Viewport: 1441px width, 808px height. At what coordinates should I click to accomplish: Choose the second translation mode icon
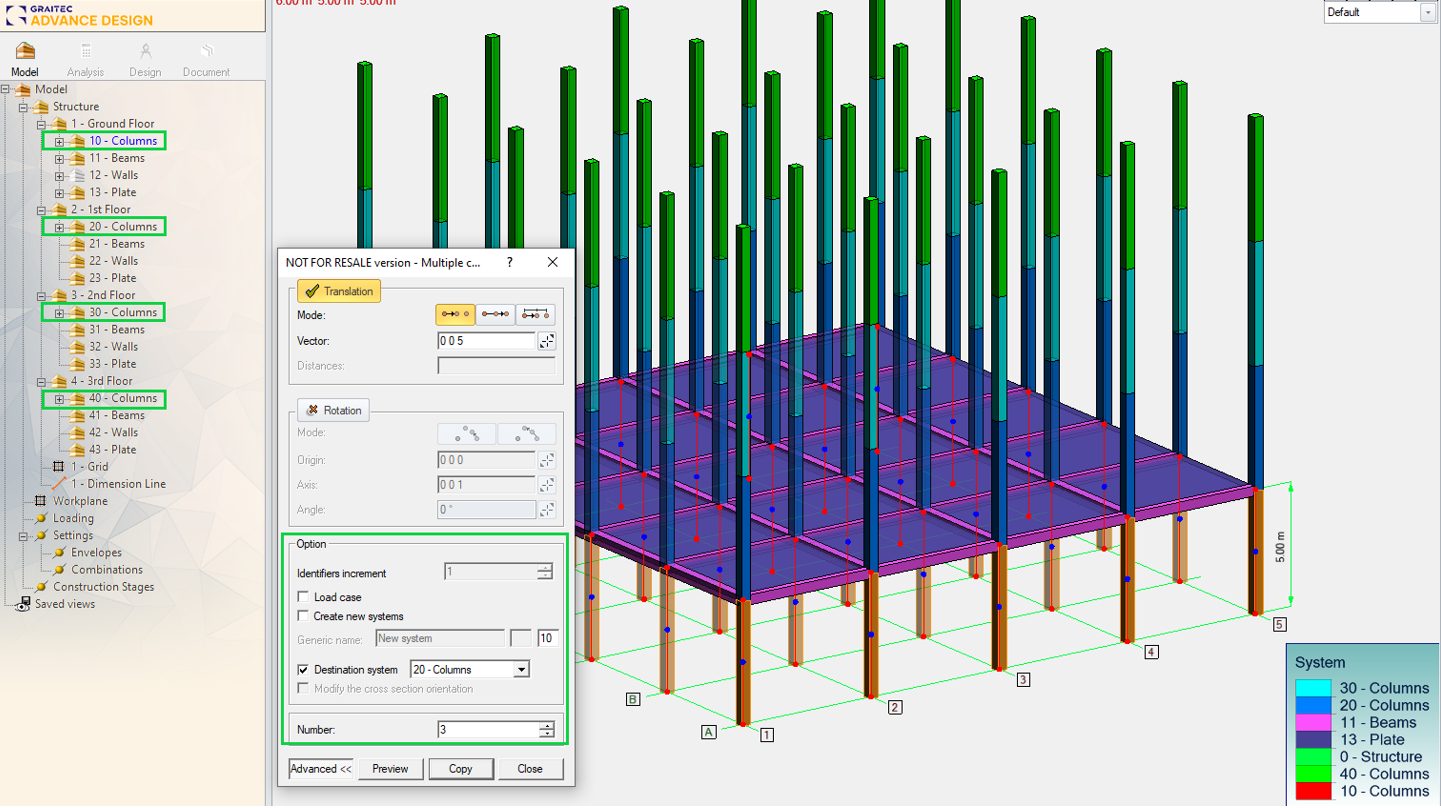point(495,314)
